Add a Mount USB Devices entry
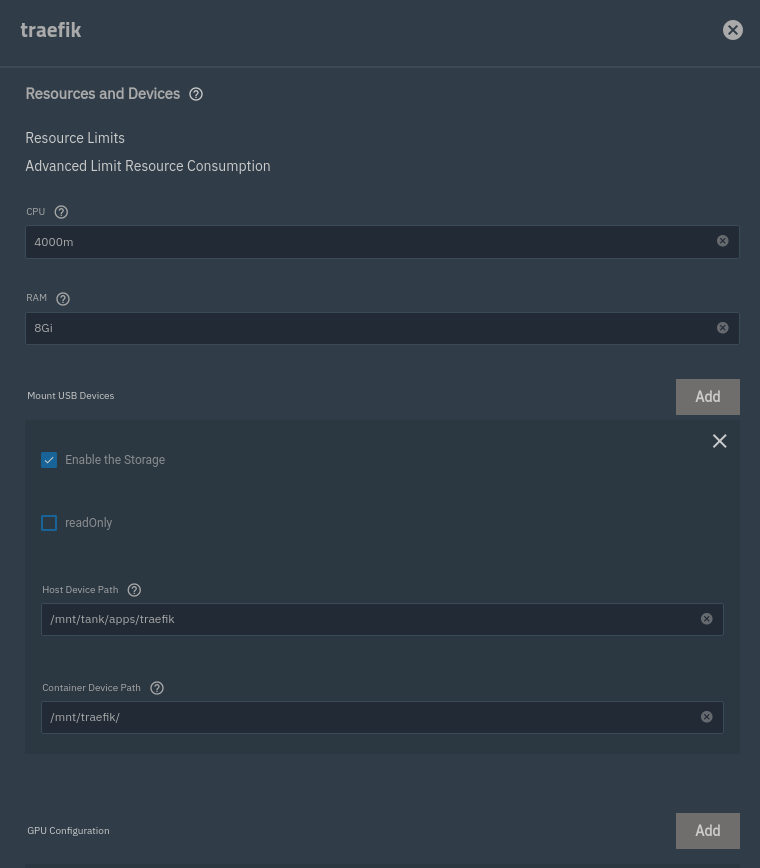The height and width of the screenshot is (868, 760). tap(707, 396)
